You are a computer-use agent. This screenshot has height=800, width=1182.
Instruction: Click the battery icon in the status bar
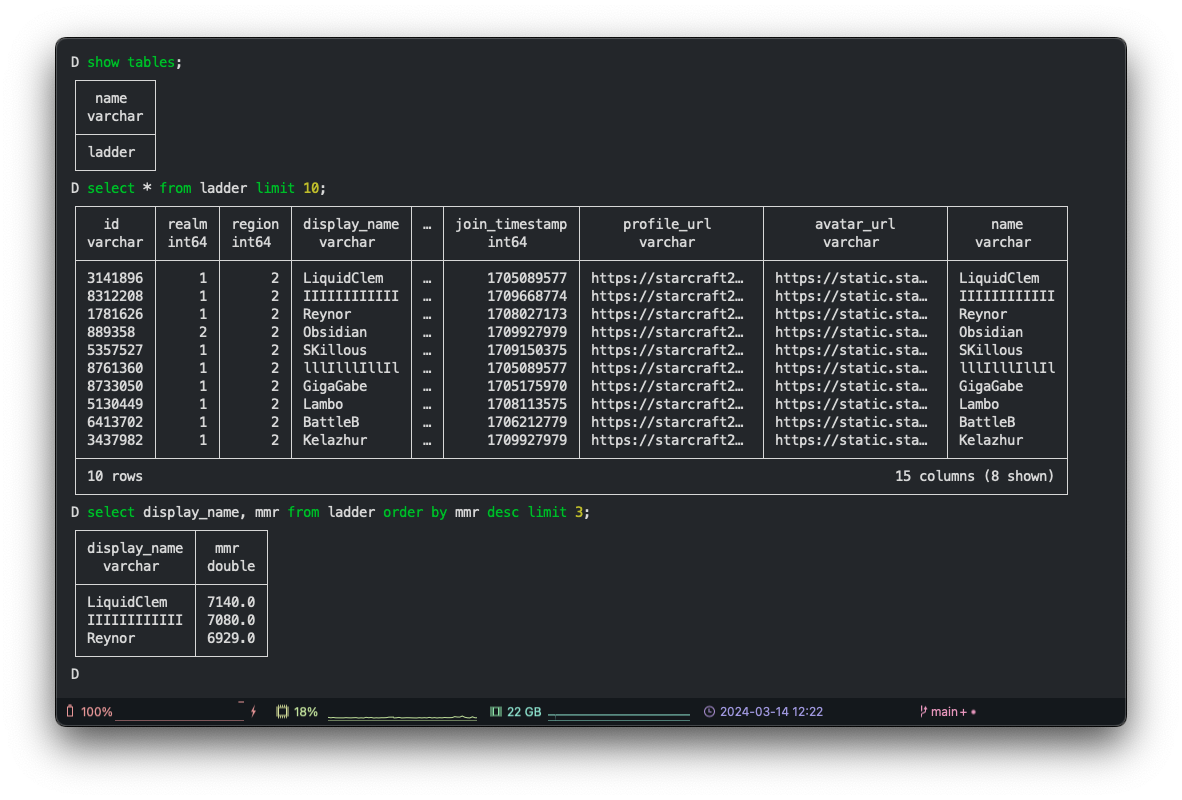point(70,711)
